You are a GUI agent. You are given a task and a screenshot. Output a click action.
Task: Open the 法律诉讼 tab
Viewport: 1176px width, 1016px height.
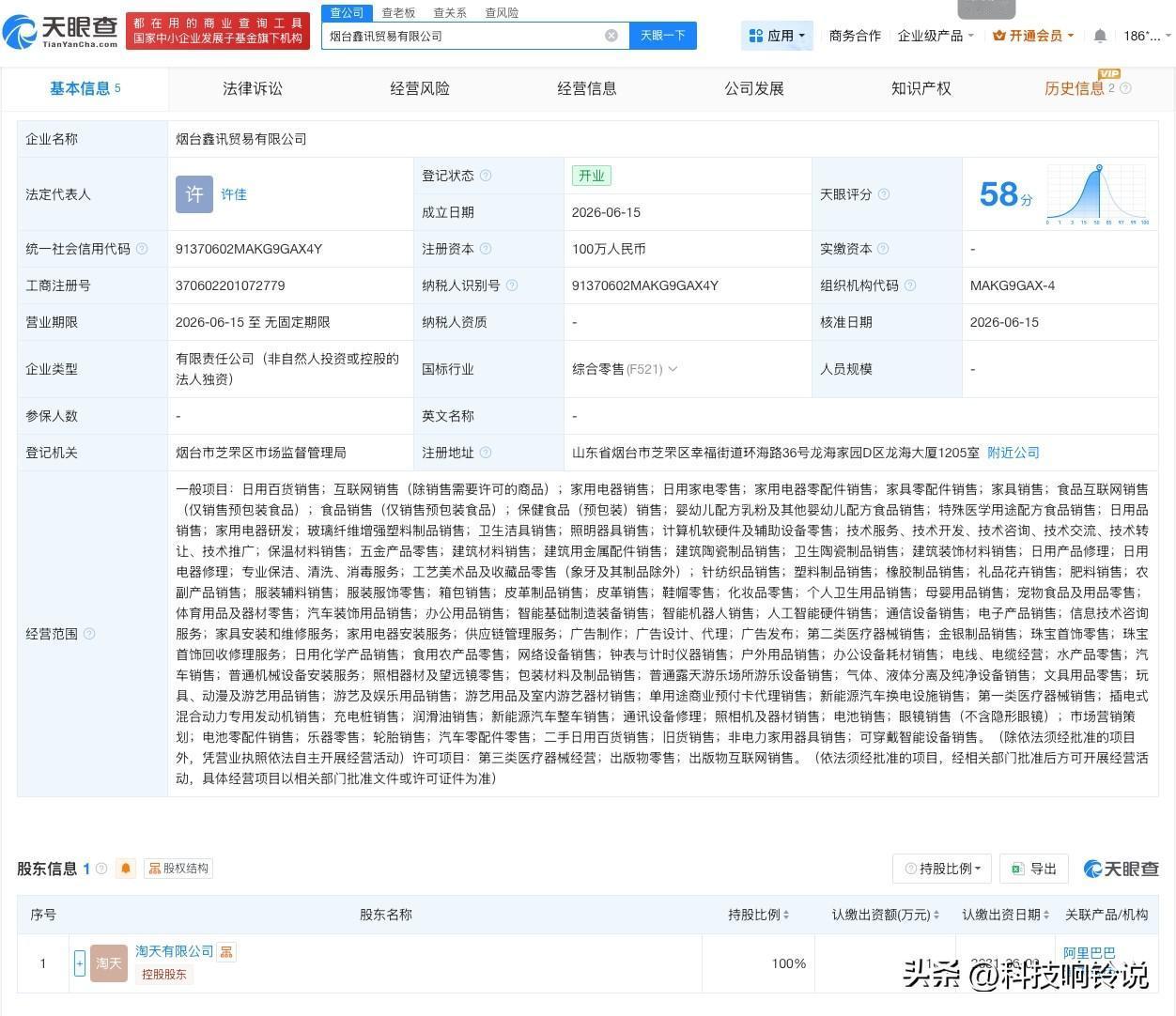coord(253,88)
